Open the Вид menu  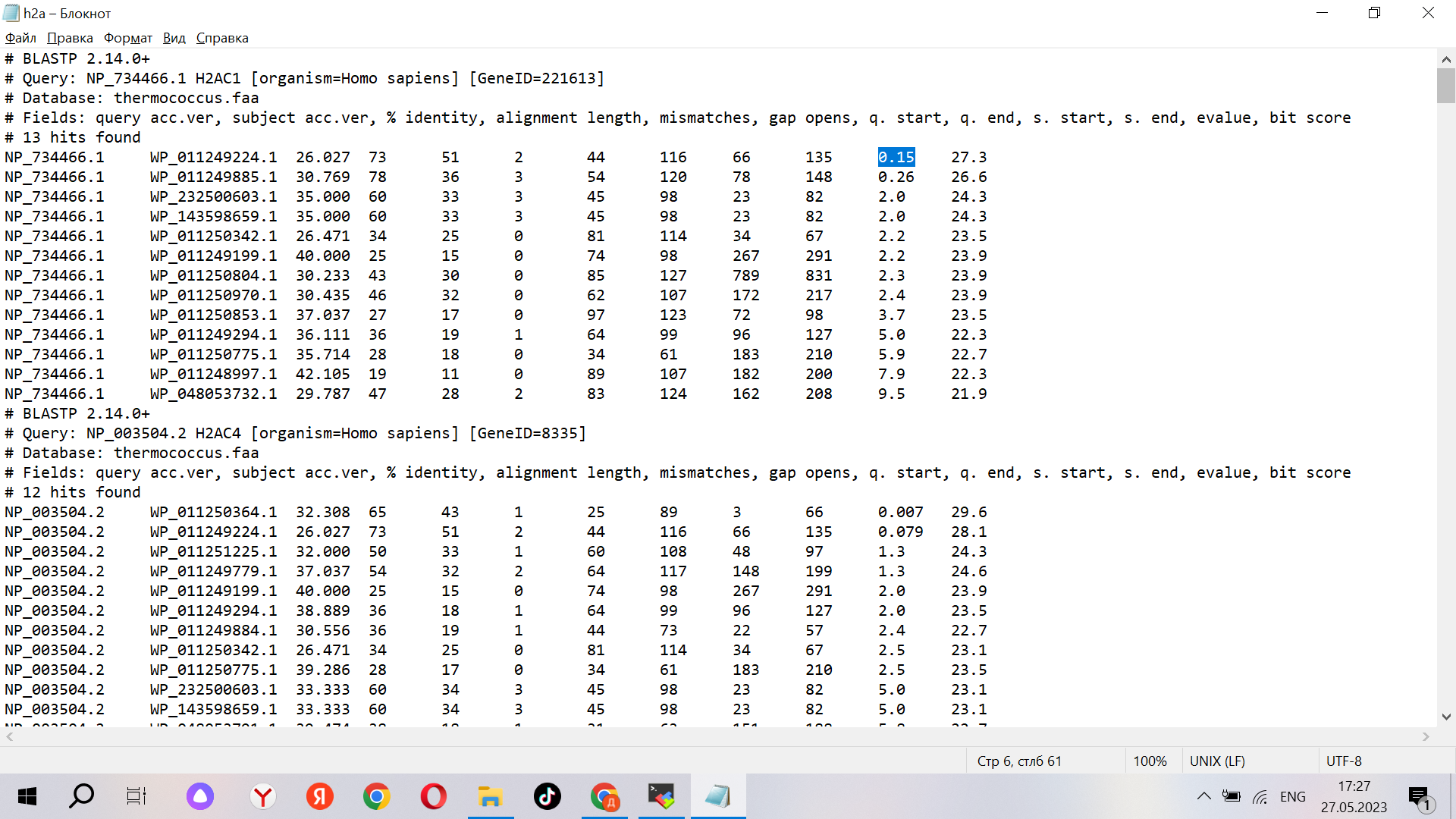tap(174, 38)
